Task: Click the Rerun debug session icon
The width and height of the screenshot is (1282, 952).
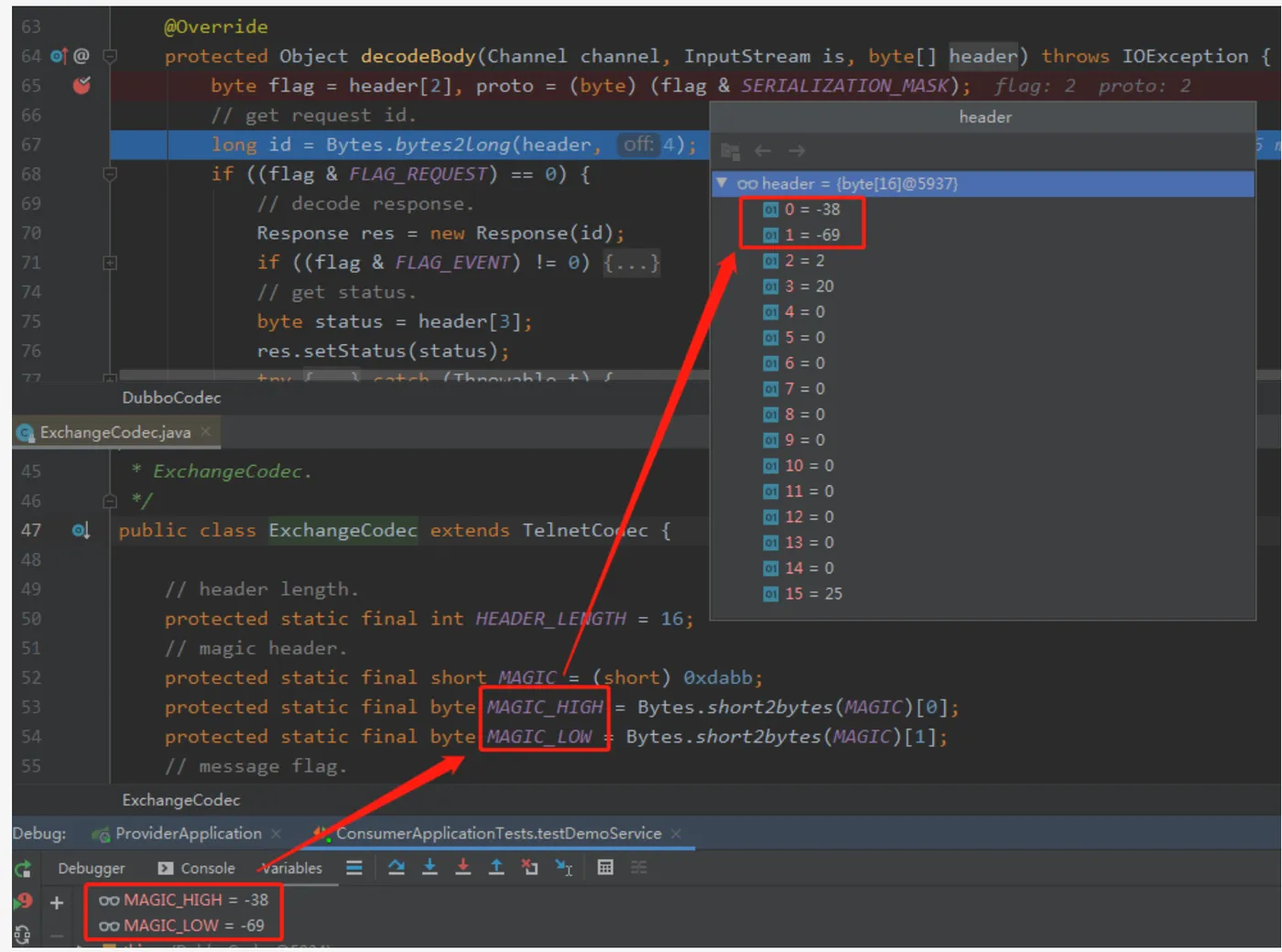Action: [23, 869]
